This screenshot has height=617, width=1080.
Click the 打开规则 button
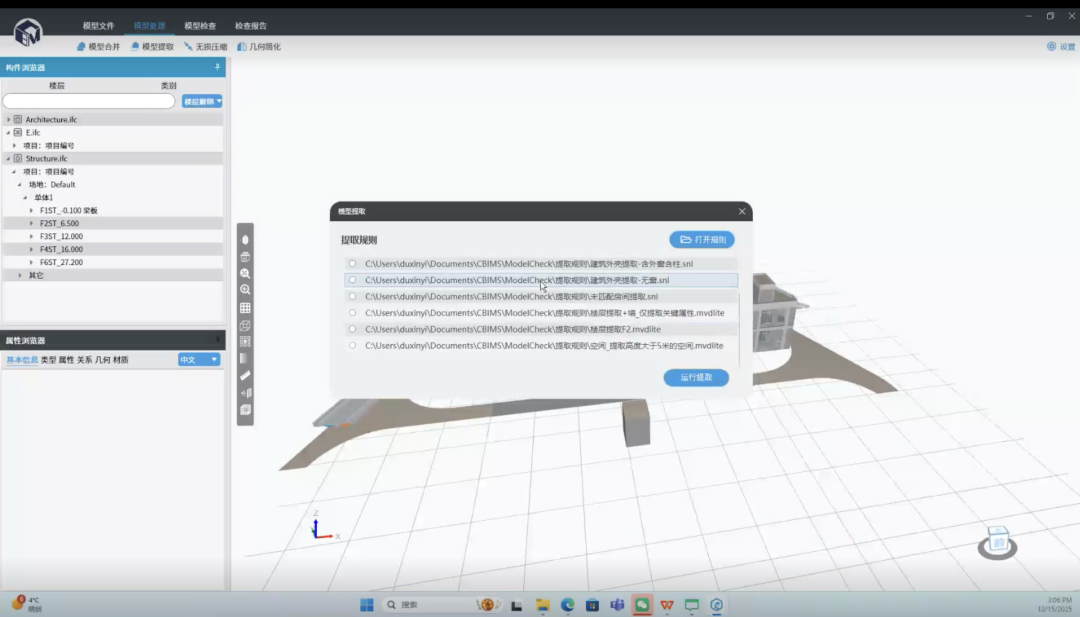click(x=702, y=240)
